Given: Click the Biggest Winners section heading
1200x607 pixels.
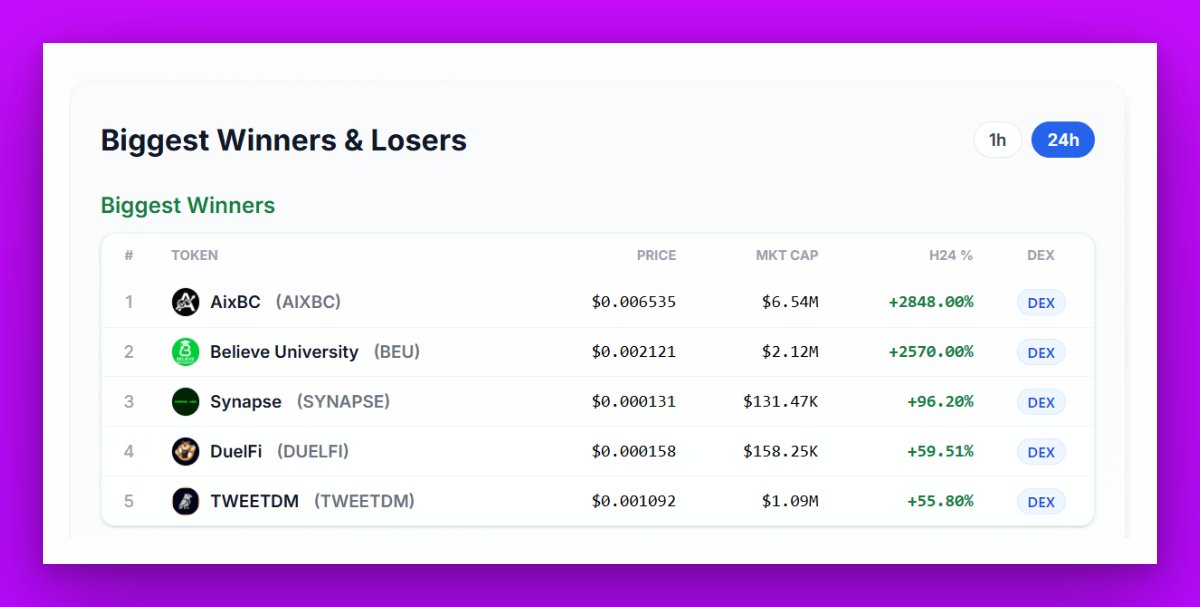Looking at the screenshot, I should point(188,205).
